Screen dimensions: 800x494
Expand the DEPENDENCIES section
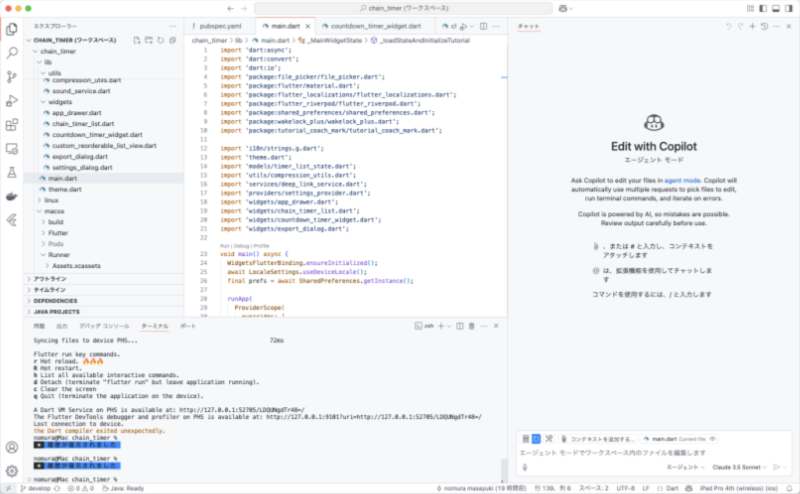tap(104, 301)
